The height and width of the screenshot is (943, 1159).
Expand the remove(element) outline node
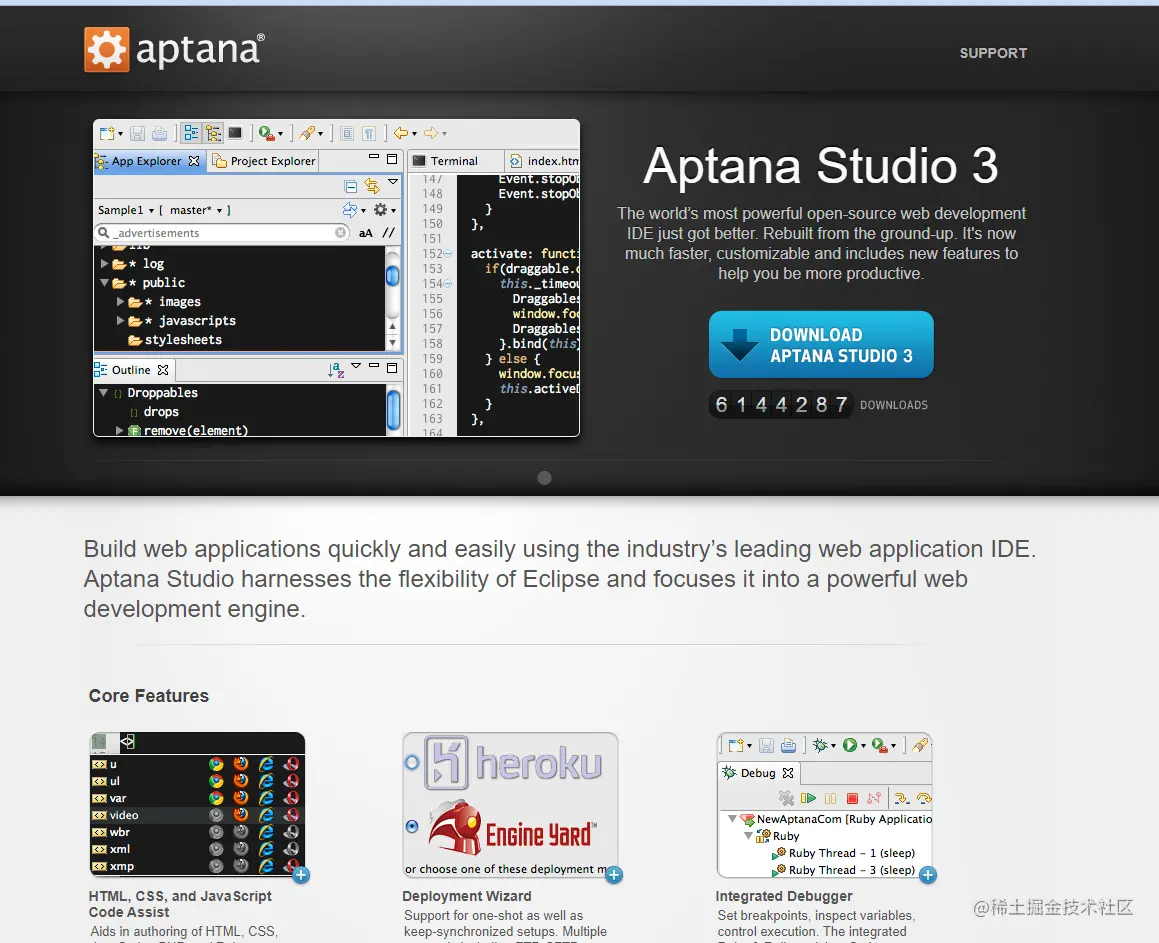[x=119, y=430]
